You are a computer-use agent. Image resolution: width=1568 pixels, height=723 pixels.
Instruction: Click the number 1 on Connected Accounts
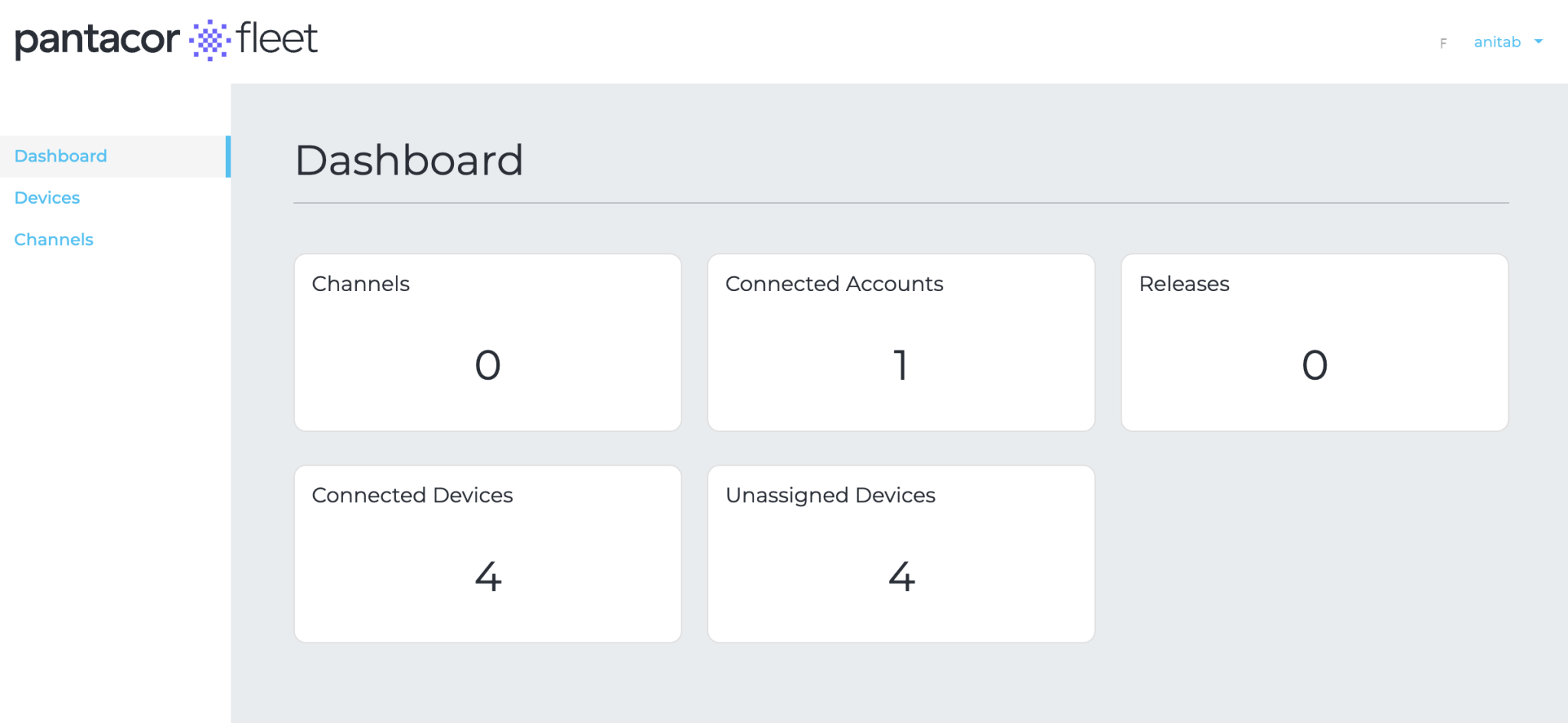[900, 365]
